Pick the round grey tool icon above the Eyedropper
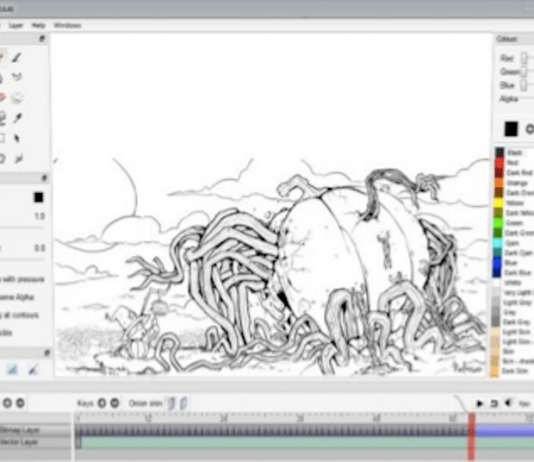Image resolution: width=534 pixels, height=462 pixels. [17, 98]
